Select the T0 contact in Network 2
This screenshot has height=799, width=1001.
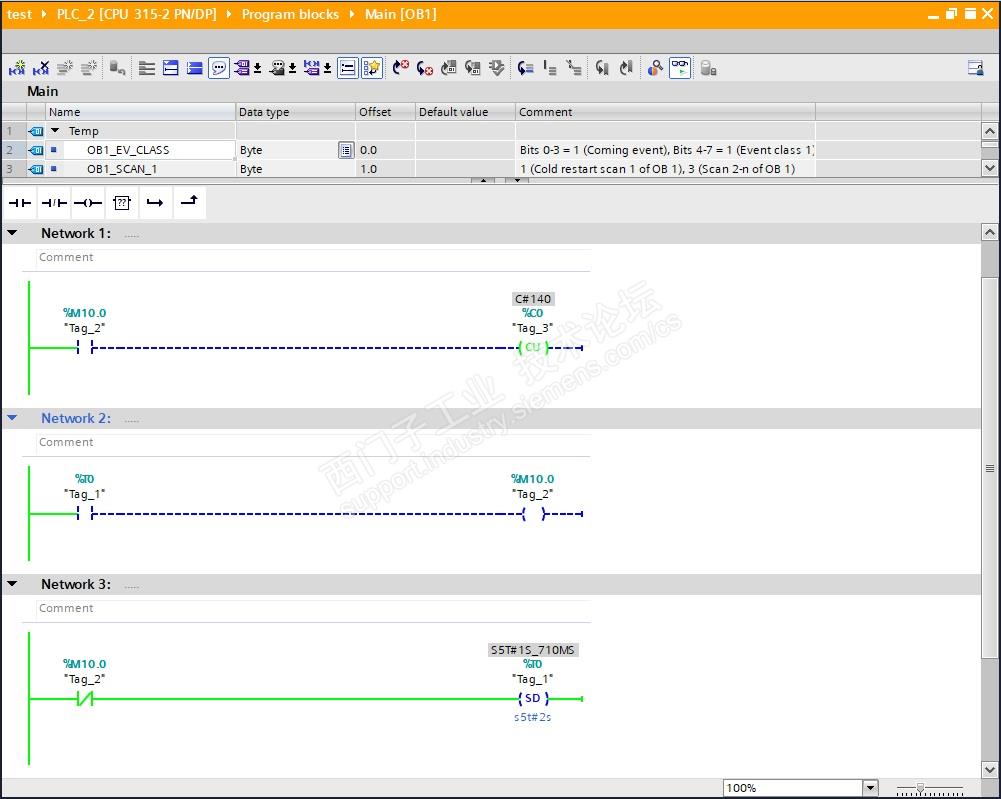tap(85, 513)
